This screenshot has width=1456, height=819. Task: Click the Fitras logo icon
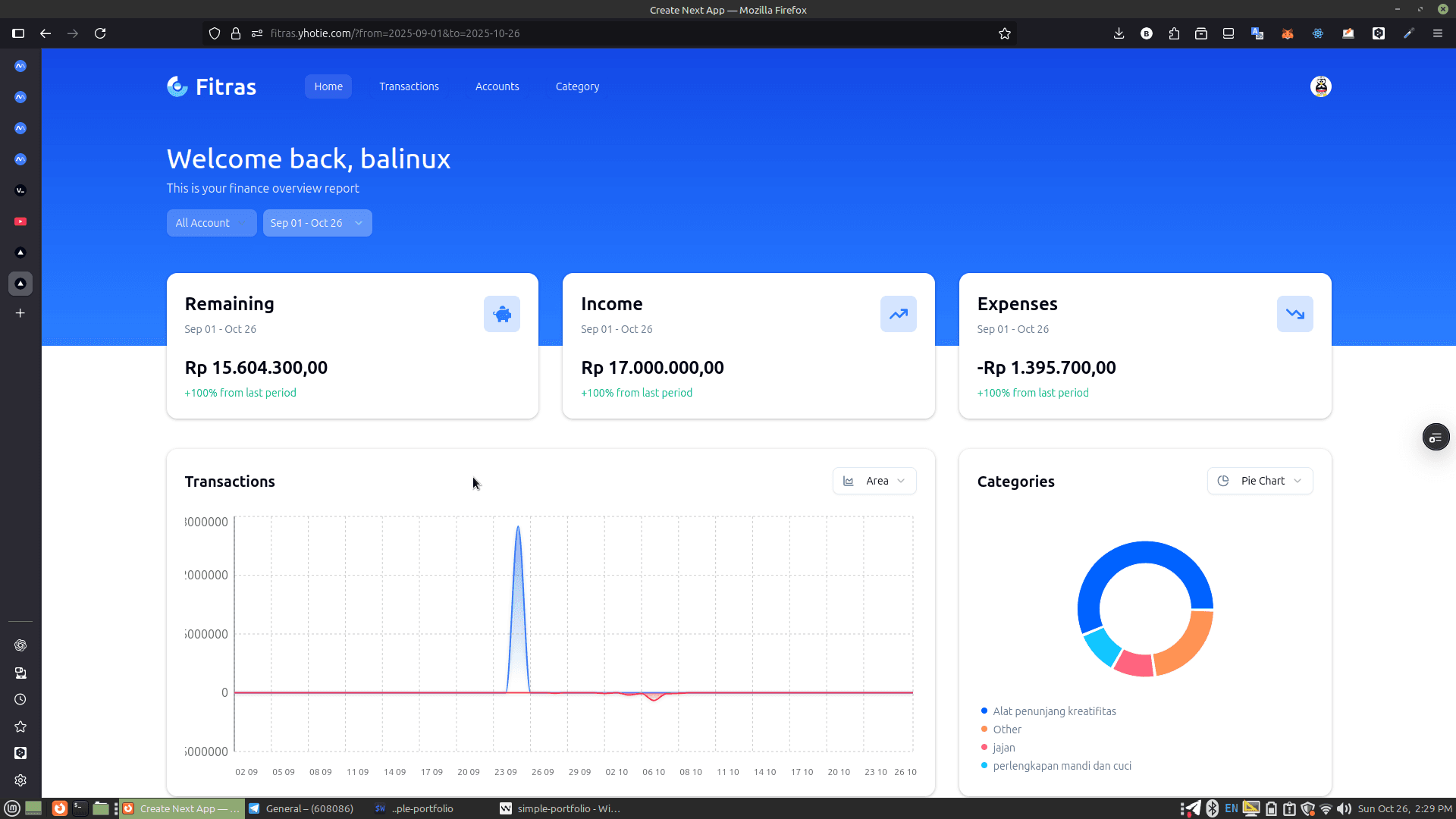point(177,86)
